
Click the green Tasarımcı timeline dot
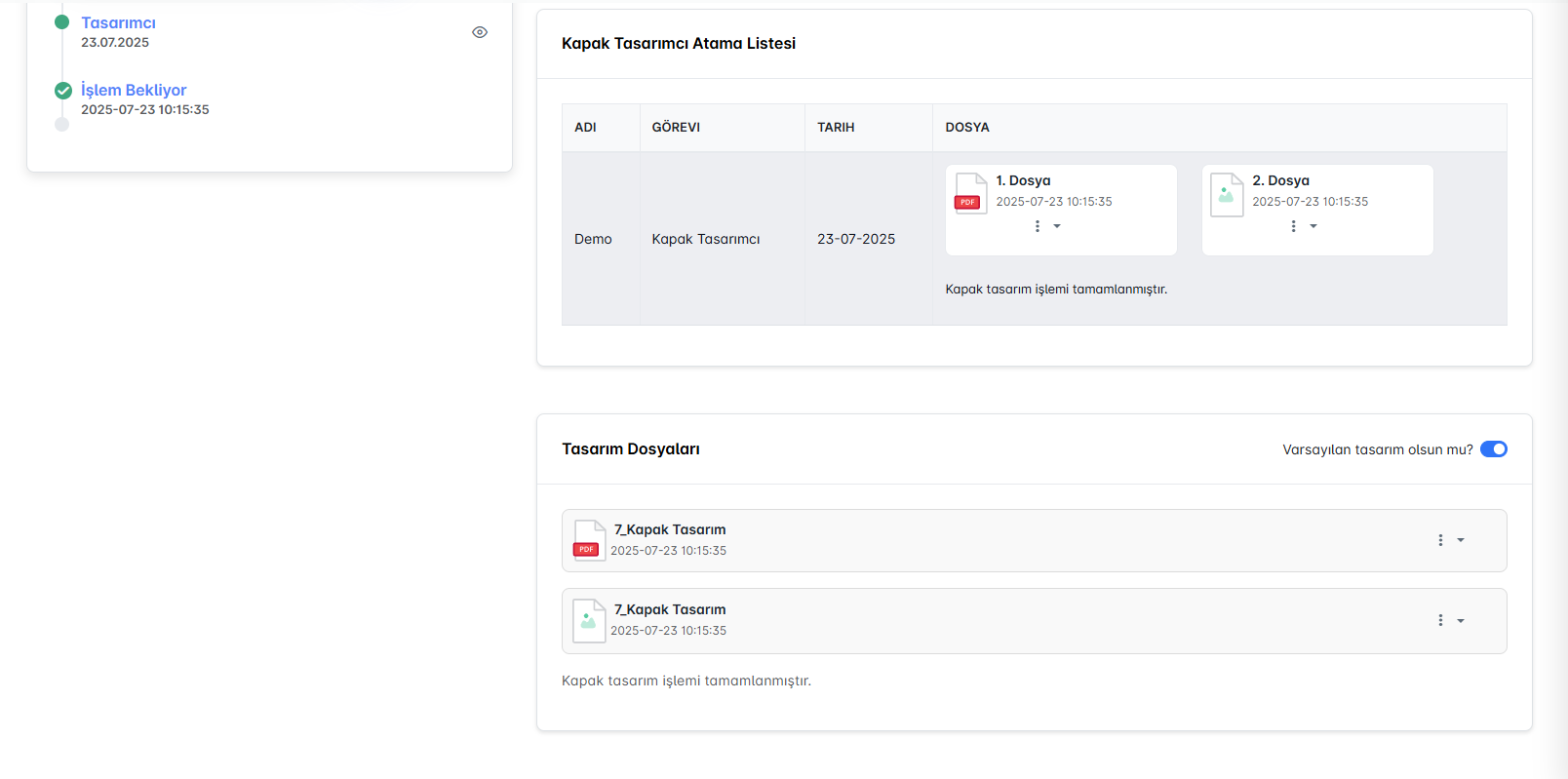pos(62,21)
